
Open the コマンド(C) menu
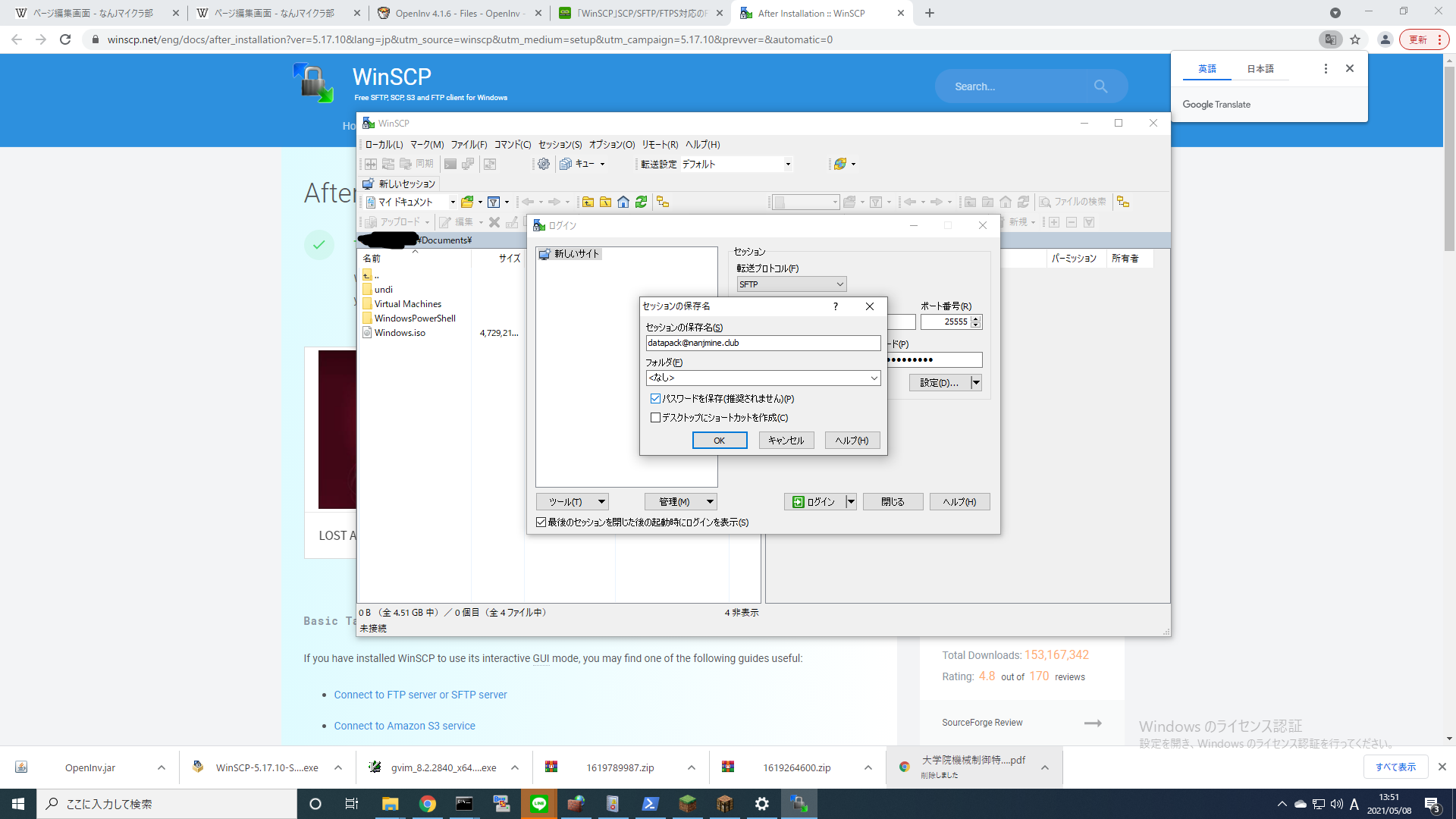tap(513, 145)
